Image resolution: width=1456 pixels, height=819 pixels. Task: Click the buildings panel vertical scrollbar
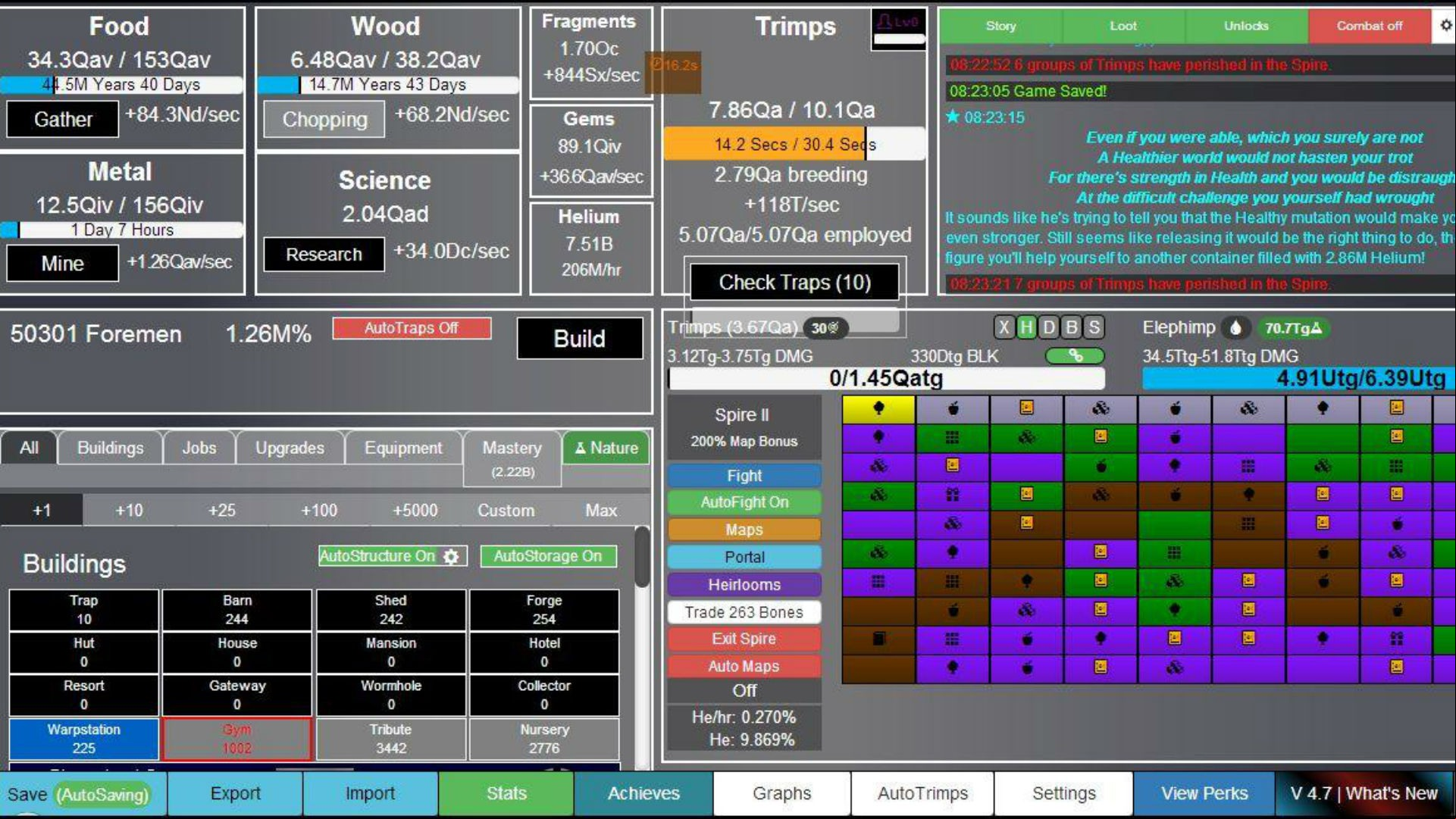642,558
